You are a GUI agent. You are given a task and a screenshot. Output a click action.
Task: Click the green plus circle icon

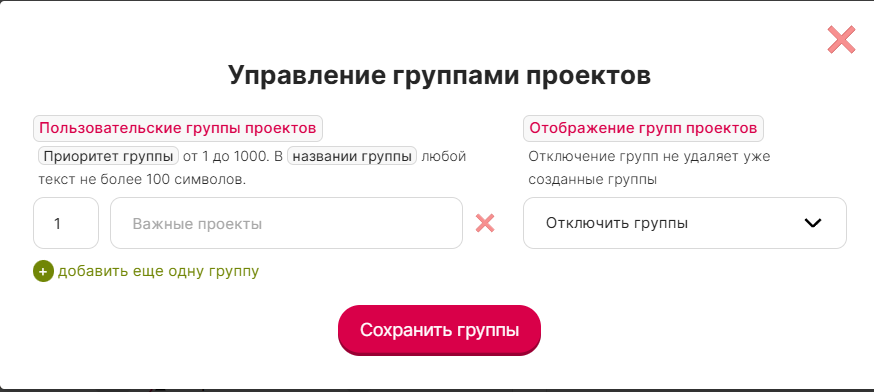[x=43, y=272]
